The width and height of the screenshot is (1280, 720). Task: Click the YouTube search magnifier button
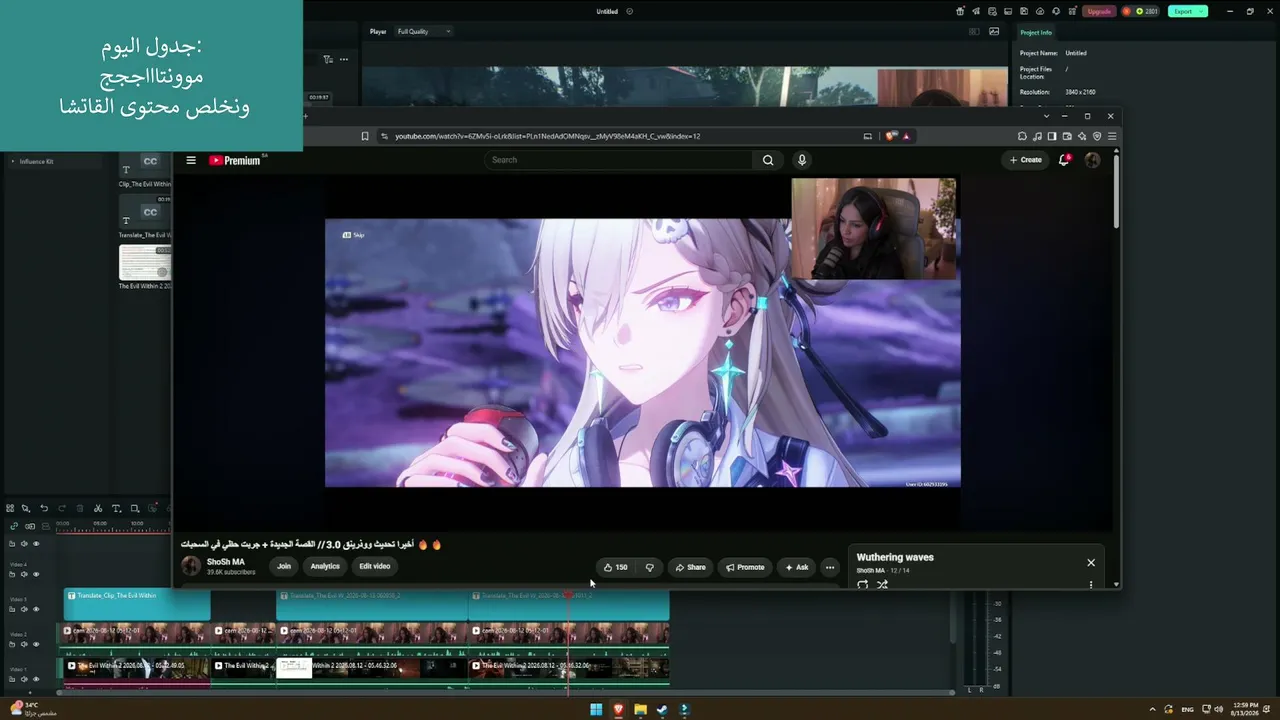(x=768, y=160)
